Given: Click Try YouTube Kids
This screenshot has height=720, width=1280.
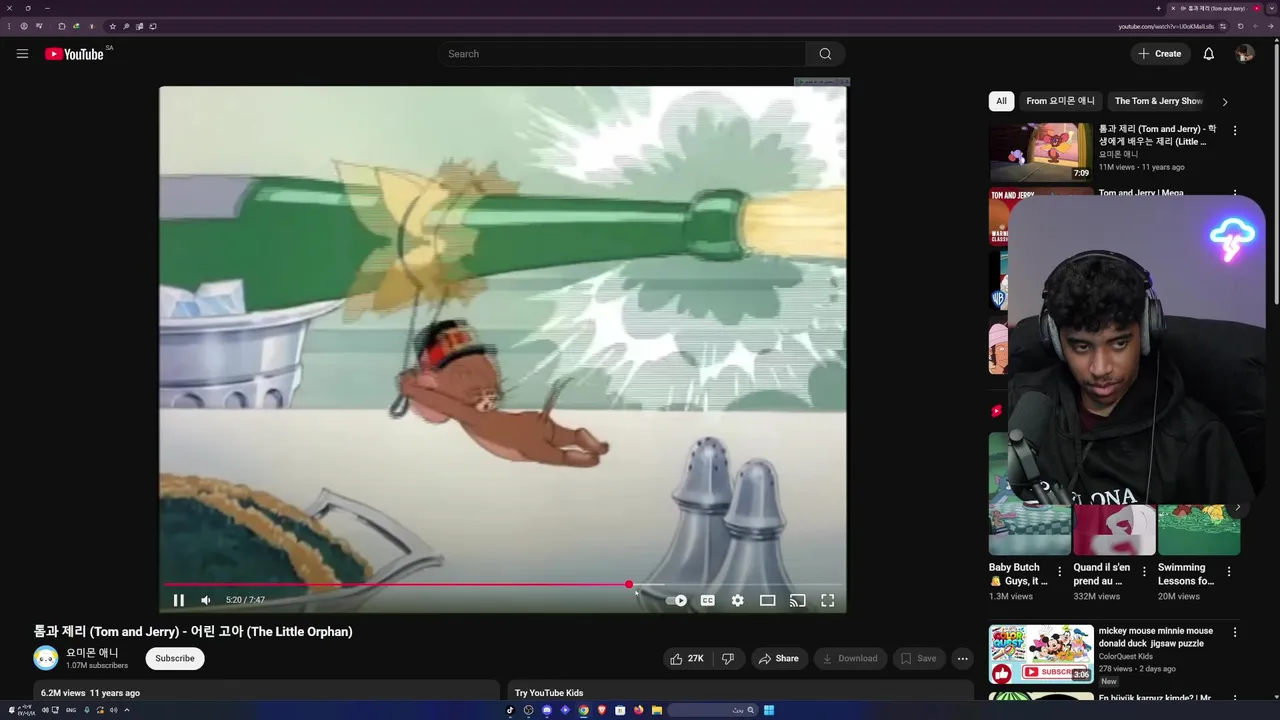Looking at the screenshot, I should point(549,693).
